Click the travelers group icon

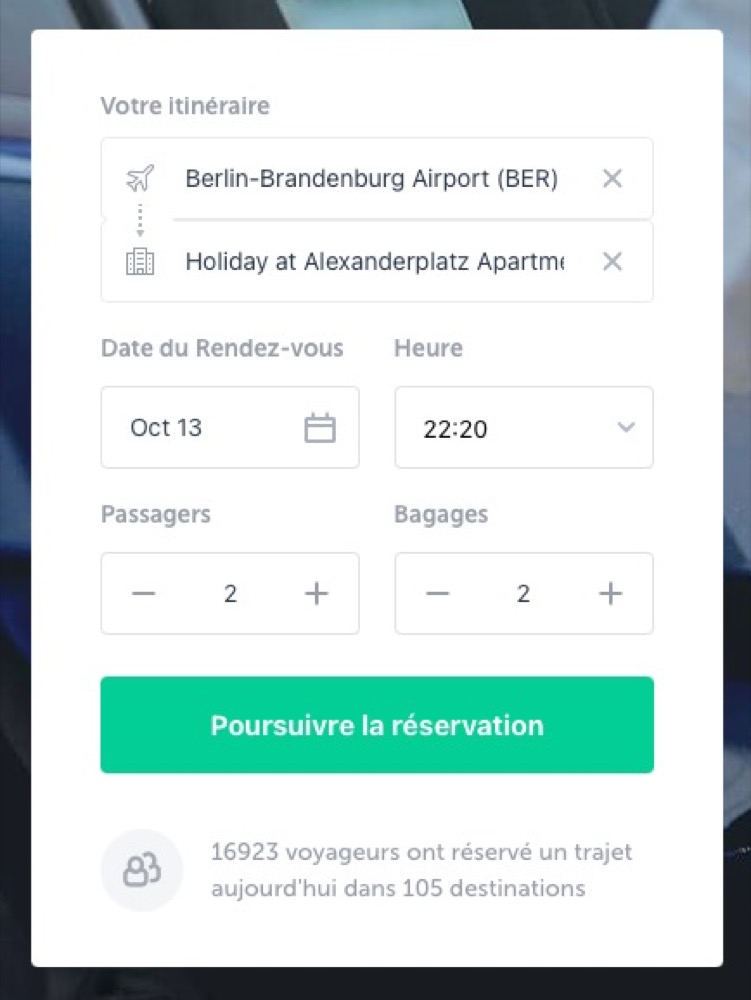click(x=142, y=870)
